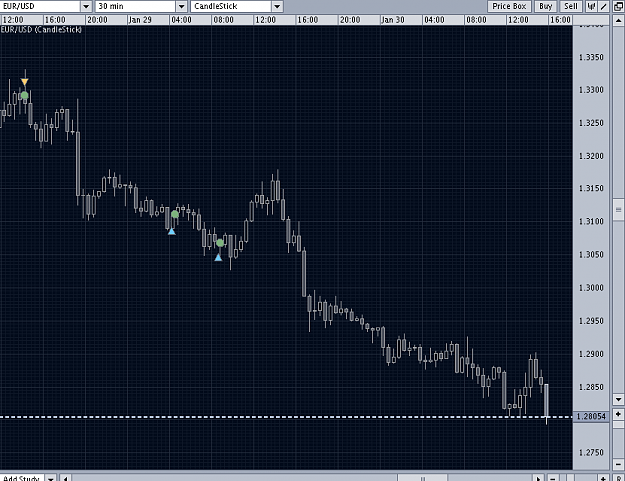Click the EUR/USD (CandleStick) chart title
This screenshot has height=481, width=625.
point(41,29)
